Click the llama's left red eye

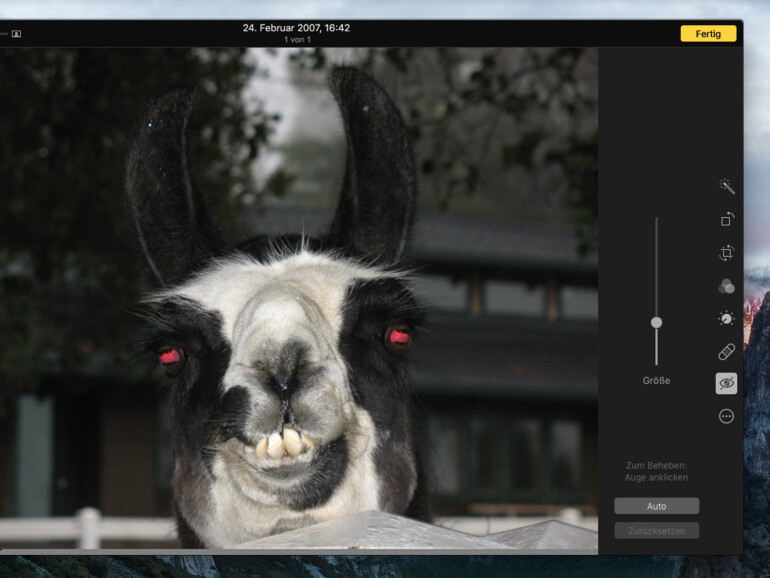pyautogui.click(x=170, y=356)
